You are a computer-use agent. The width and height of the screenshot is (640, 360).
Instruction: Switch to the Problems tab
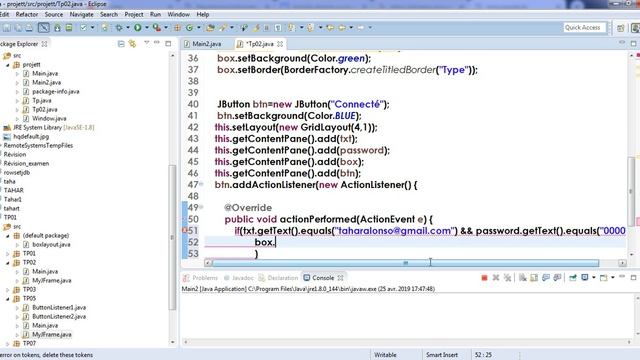coord(201,278)
